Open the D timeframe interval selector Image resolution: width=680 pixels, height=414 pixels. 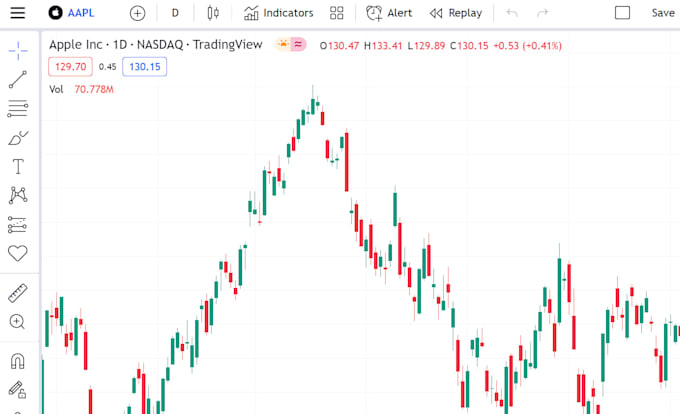pyautogui.click(x=175, y=13)
